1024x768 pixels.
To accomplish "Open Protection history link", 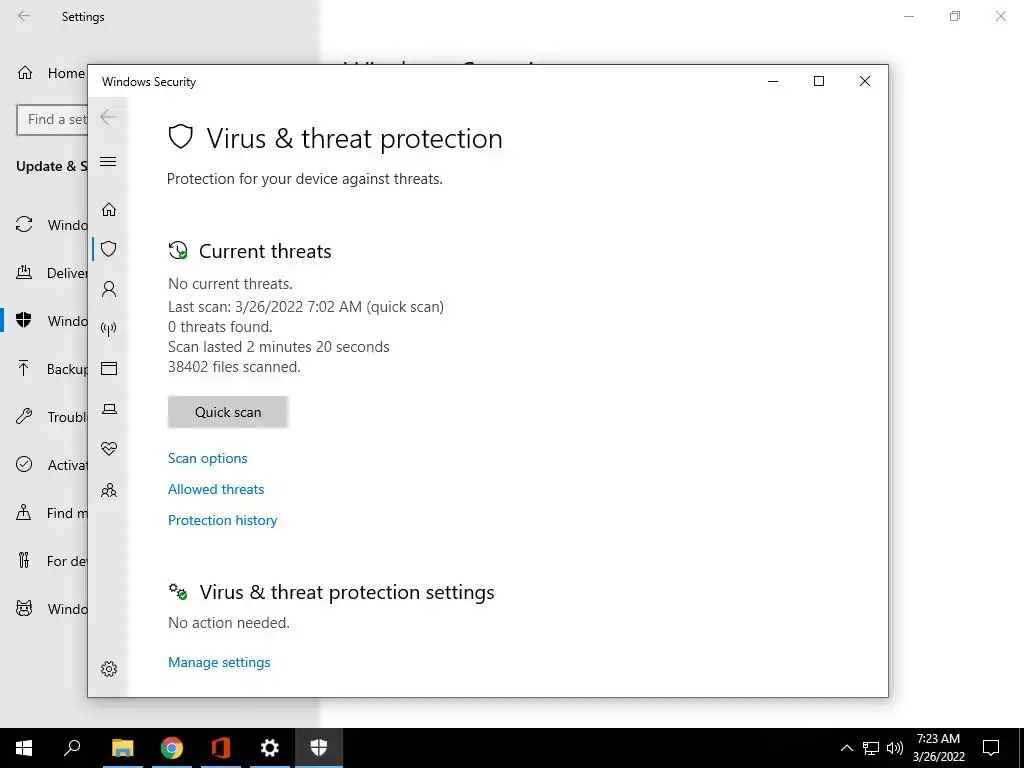I will [x=223, y=520].
